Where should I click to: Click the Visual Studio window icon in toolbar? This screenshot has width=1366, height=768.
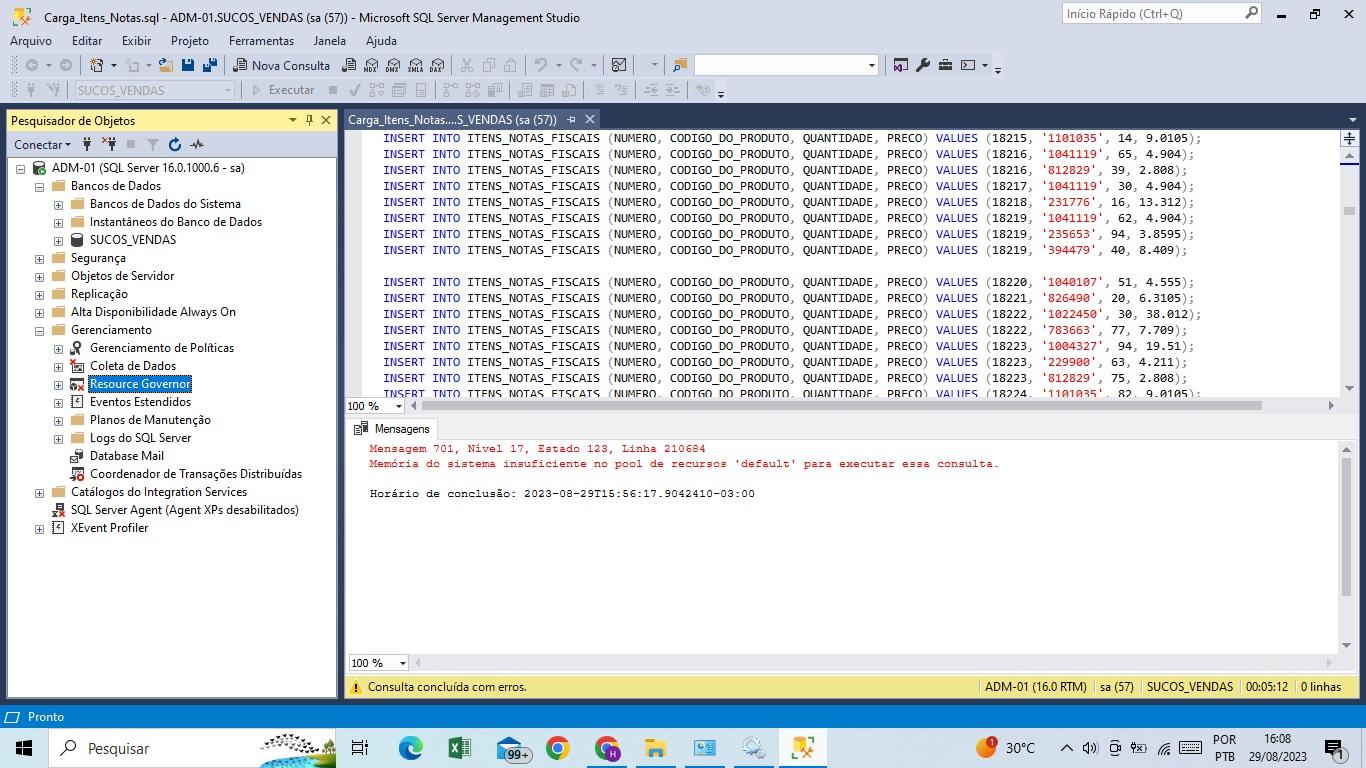(x=901, y=65)
